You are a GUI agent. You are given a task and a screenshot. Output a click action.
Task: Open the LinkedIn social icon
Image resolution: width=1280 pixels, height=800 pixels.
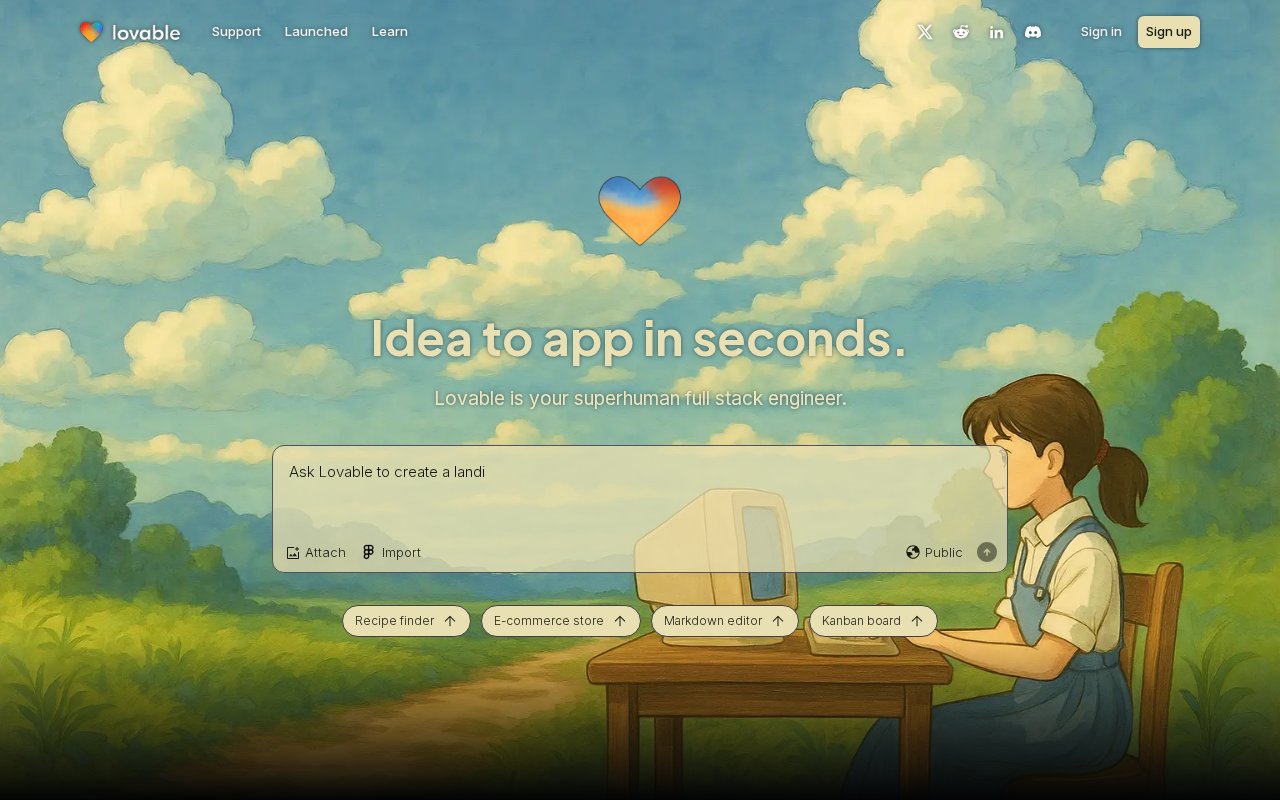click(x=997, y=32)
